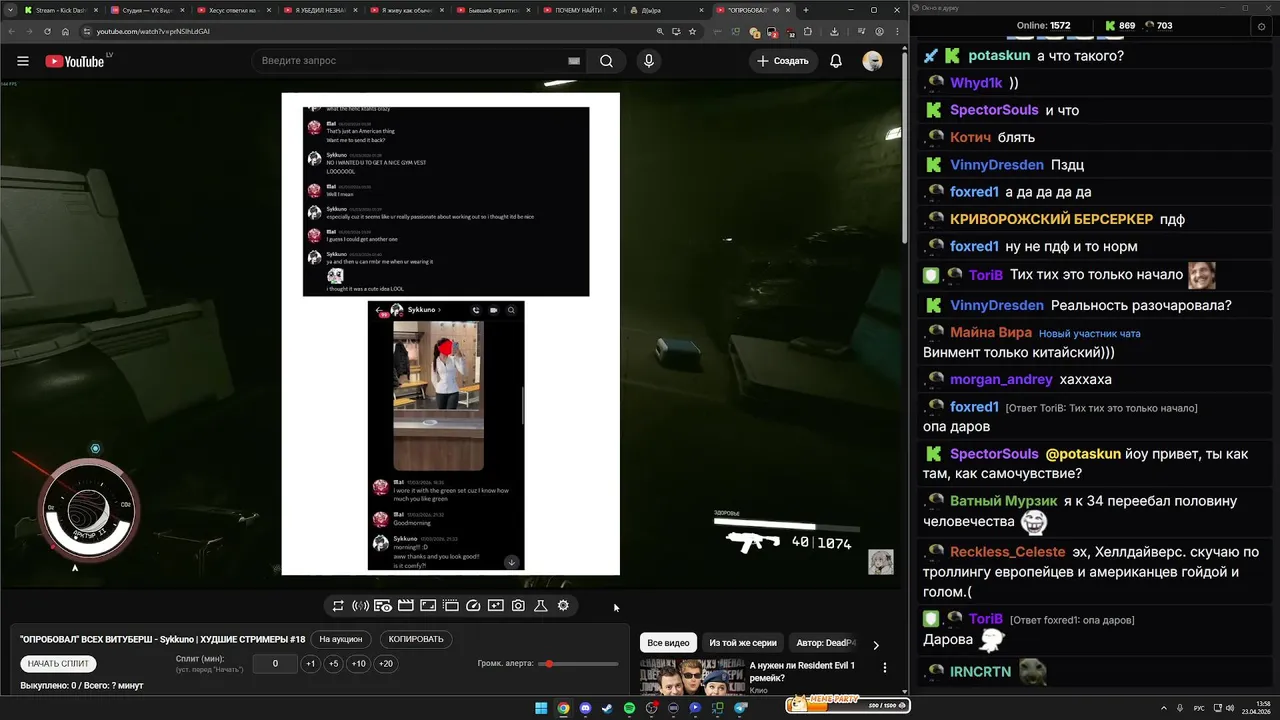Click username morgan_andrey in chat

coord(1001,379)
